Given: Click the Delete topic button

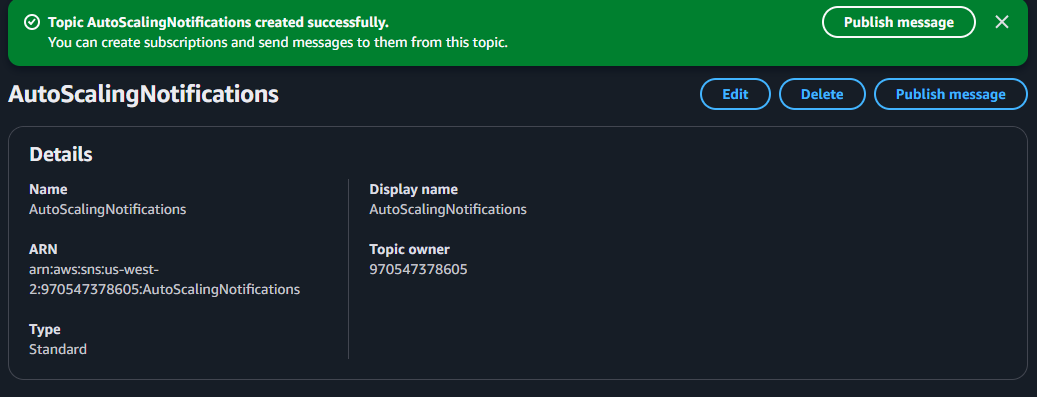Looking at the screenshot, I should coord(822,94).
